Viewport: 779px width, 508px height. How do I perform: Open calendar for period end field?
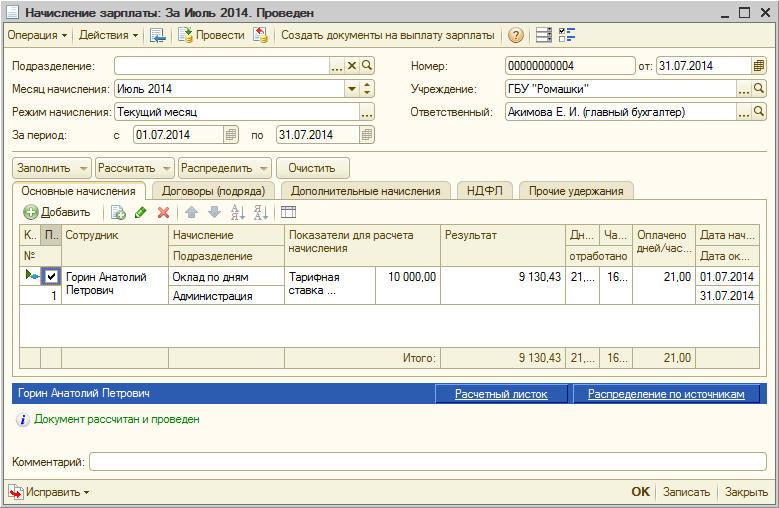[x=367, y=135]
